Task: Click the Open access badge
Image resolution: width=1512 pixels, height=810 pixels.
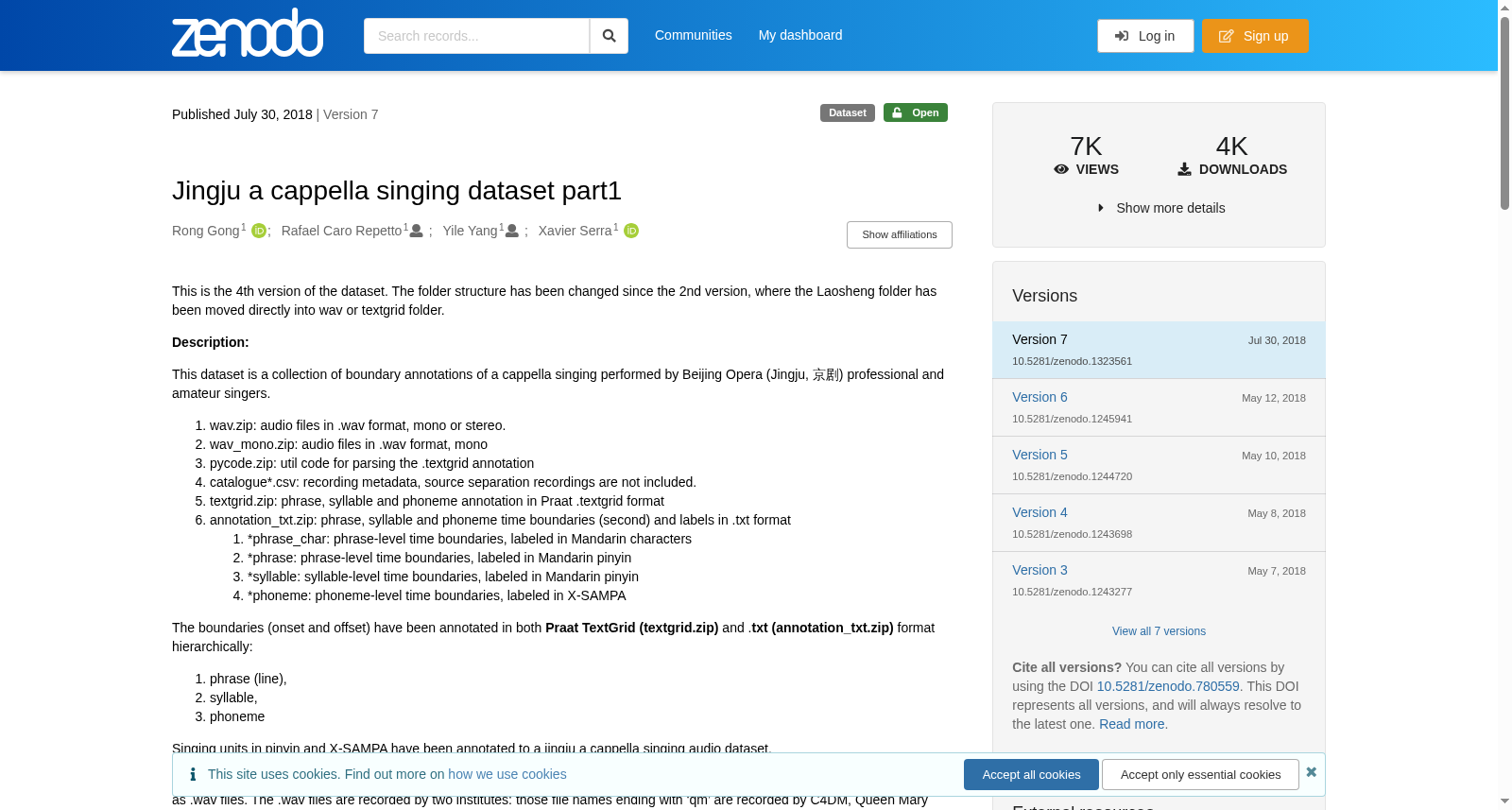Action: [916, 112]
